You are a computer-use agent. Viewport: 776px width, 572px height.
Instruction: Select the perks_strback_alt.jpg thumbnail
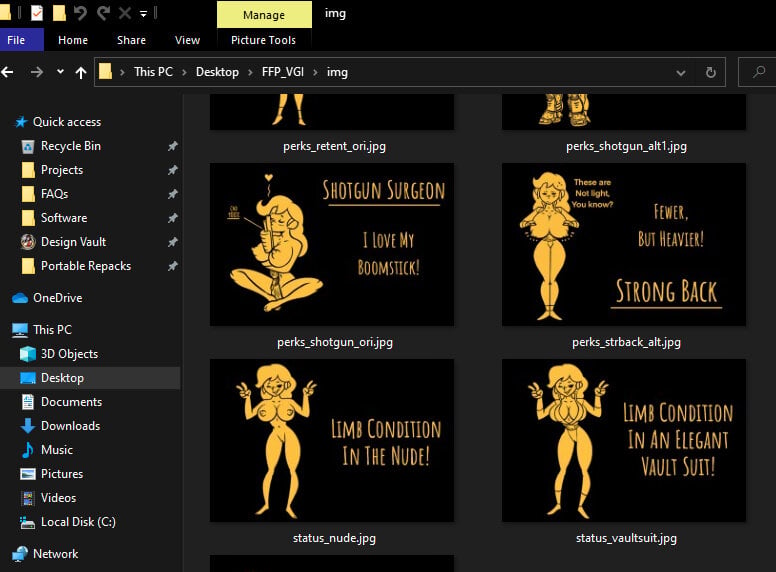click(x=624, y=244)
